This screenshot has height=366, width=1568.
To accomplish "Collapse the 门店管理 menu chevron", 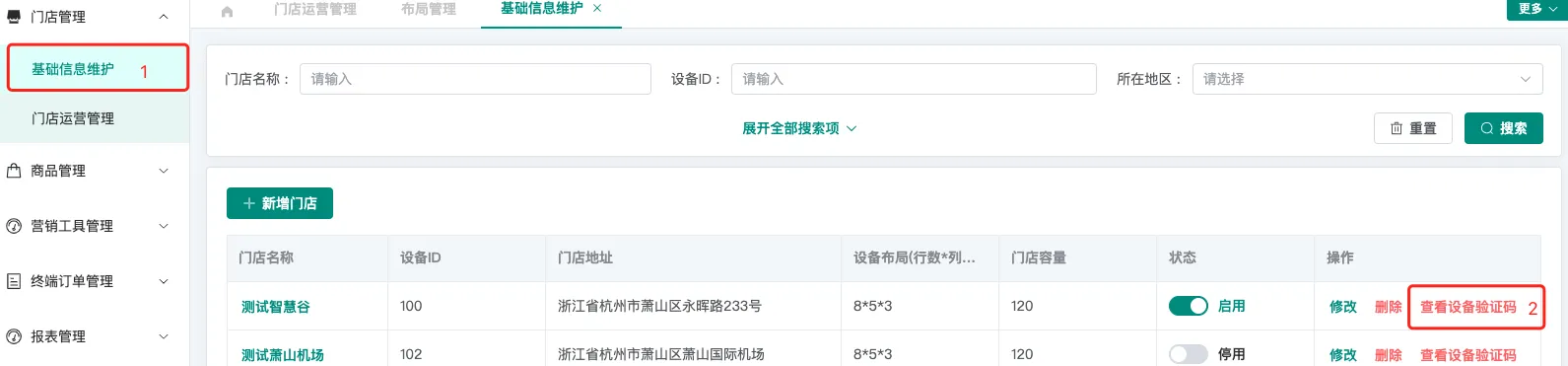I will 164,17.
